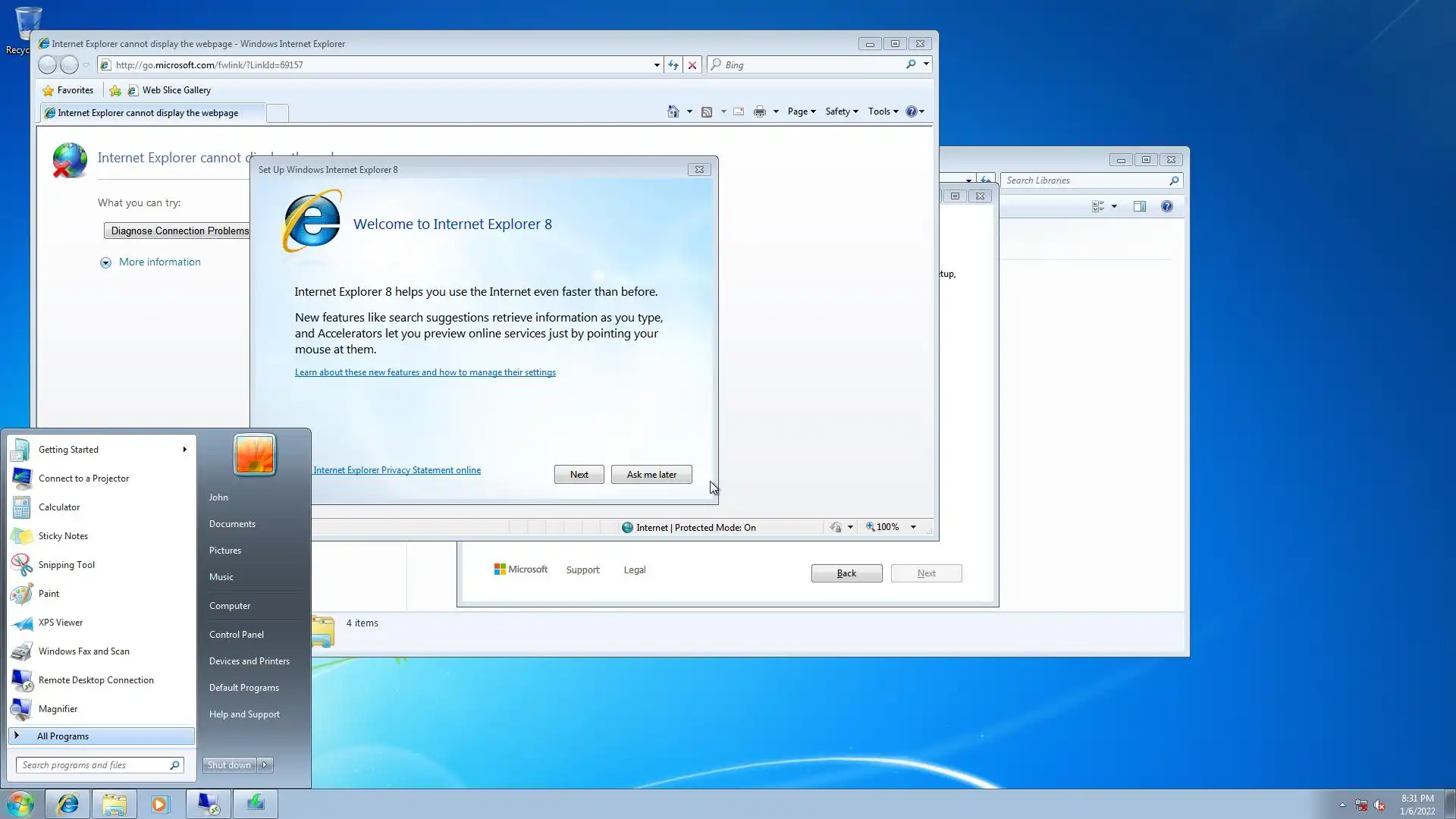
Task: Click the Print icon in IE toolbar
Action: [x=759, y=111]
